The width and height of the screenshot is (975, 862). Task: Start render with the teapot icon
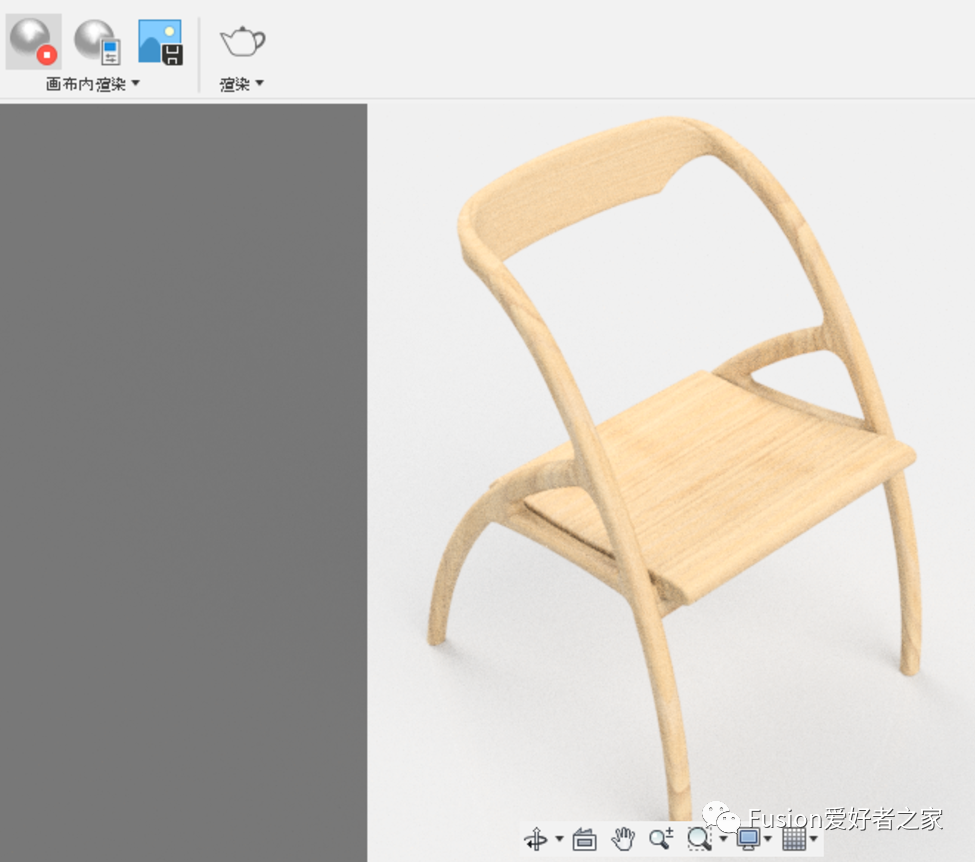(x=242, y=42)
